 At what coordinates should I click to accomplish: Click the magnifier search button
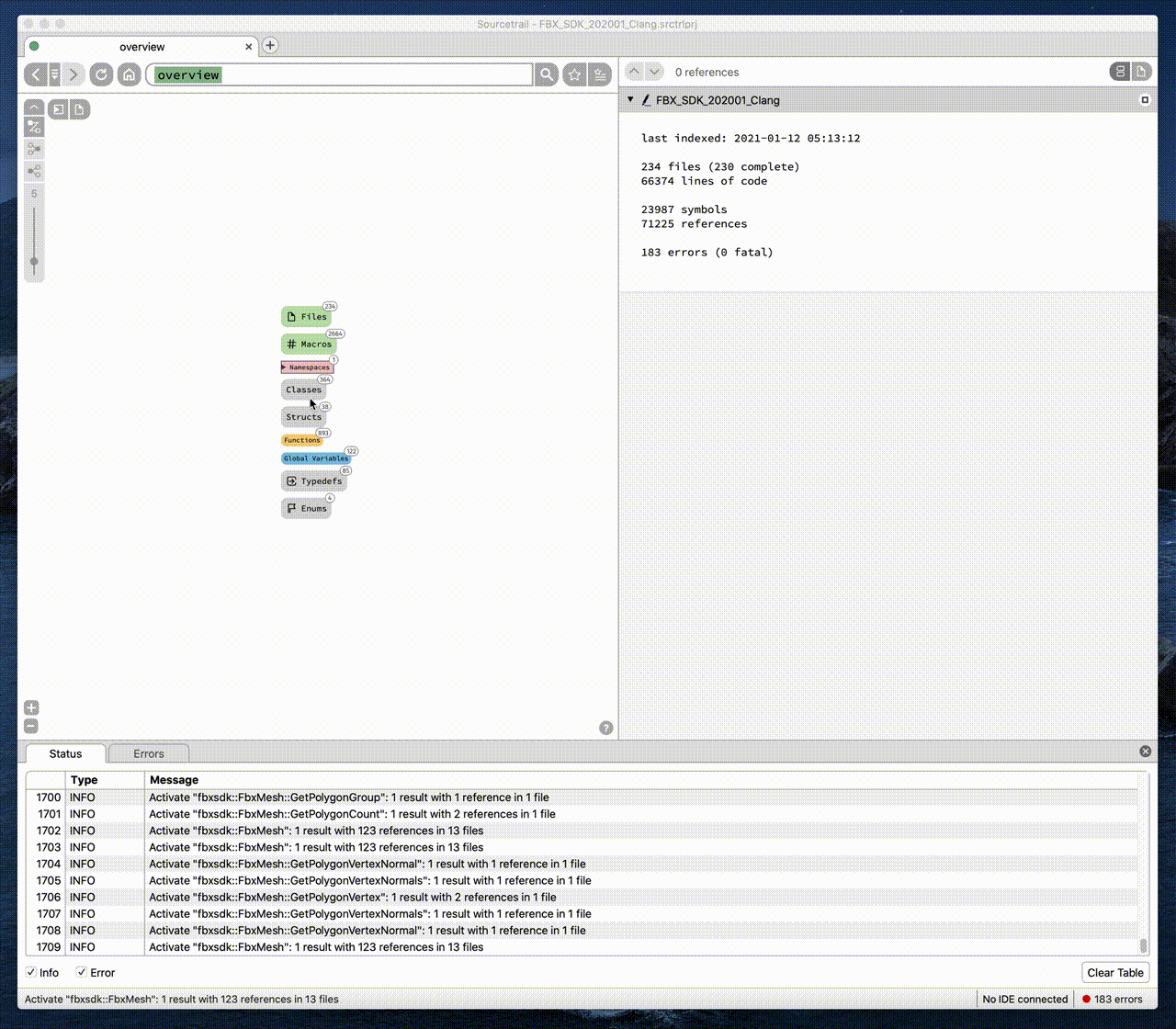(x=547, y=74)
